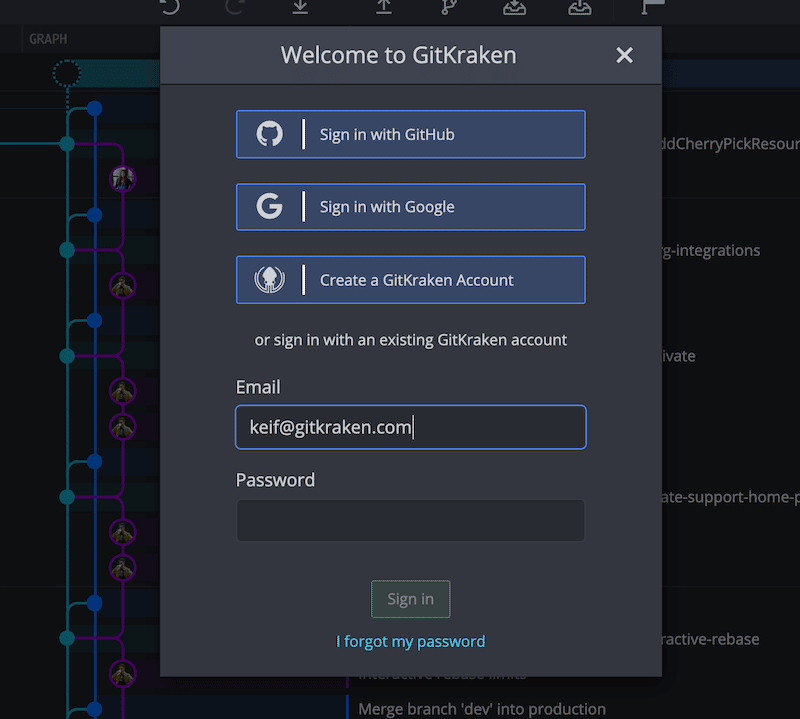This screenshot has width=800, height=719.
Task: Focus the Email input field
Action: (x=410, y=427)
